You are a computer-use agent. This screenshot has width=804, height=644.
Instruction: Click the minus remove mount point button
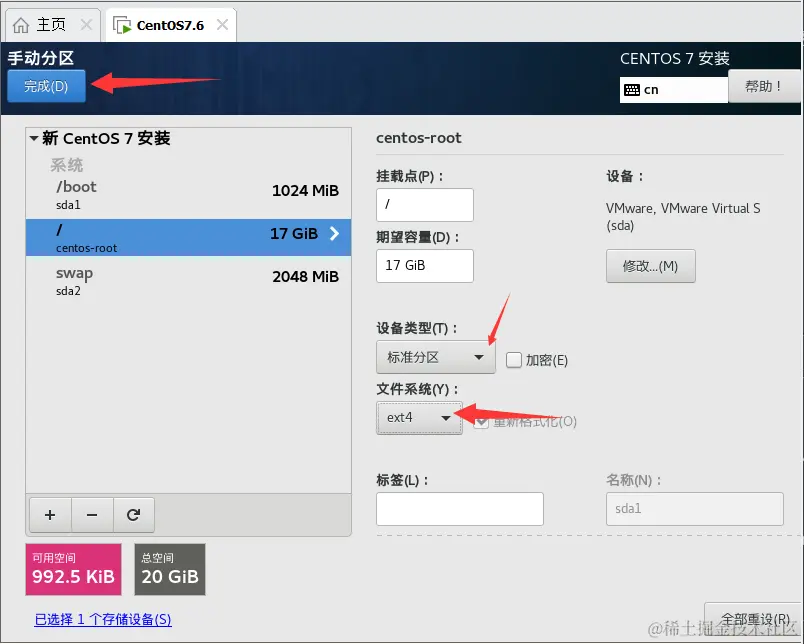pos(92,515)
